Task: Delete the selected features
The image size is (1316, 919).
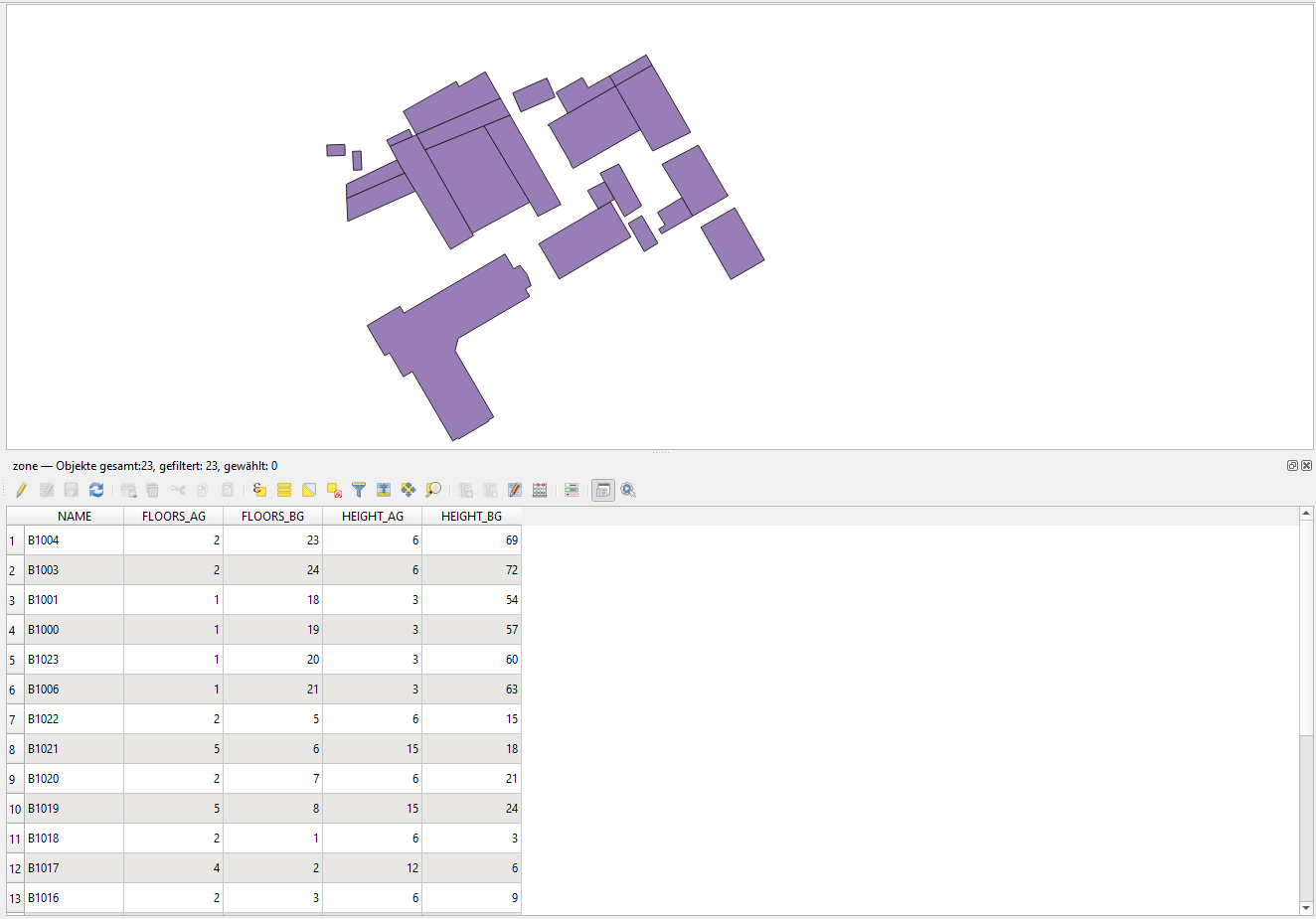Action: pos(152,490)
